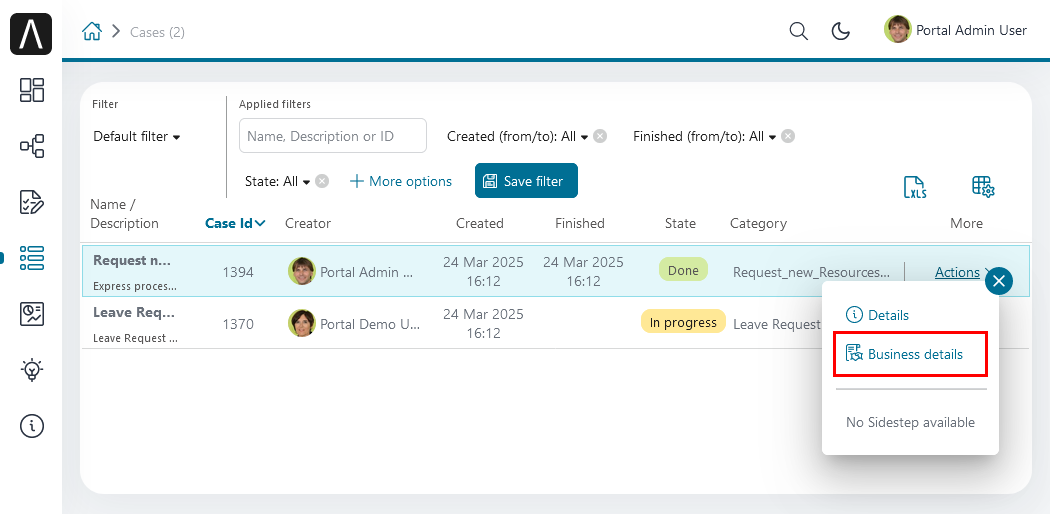Click the Name, Description or ID field

[333, 136]
